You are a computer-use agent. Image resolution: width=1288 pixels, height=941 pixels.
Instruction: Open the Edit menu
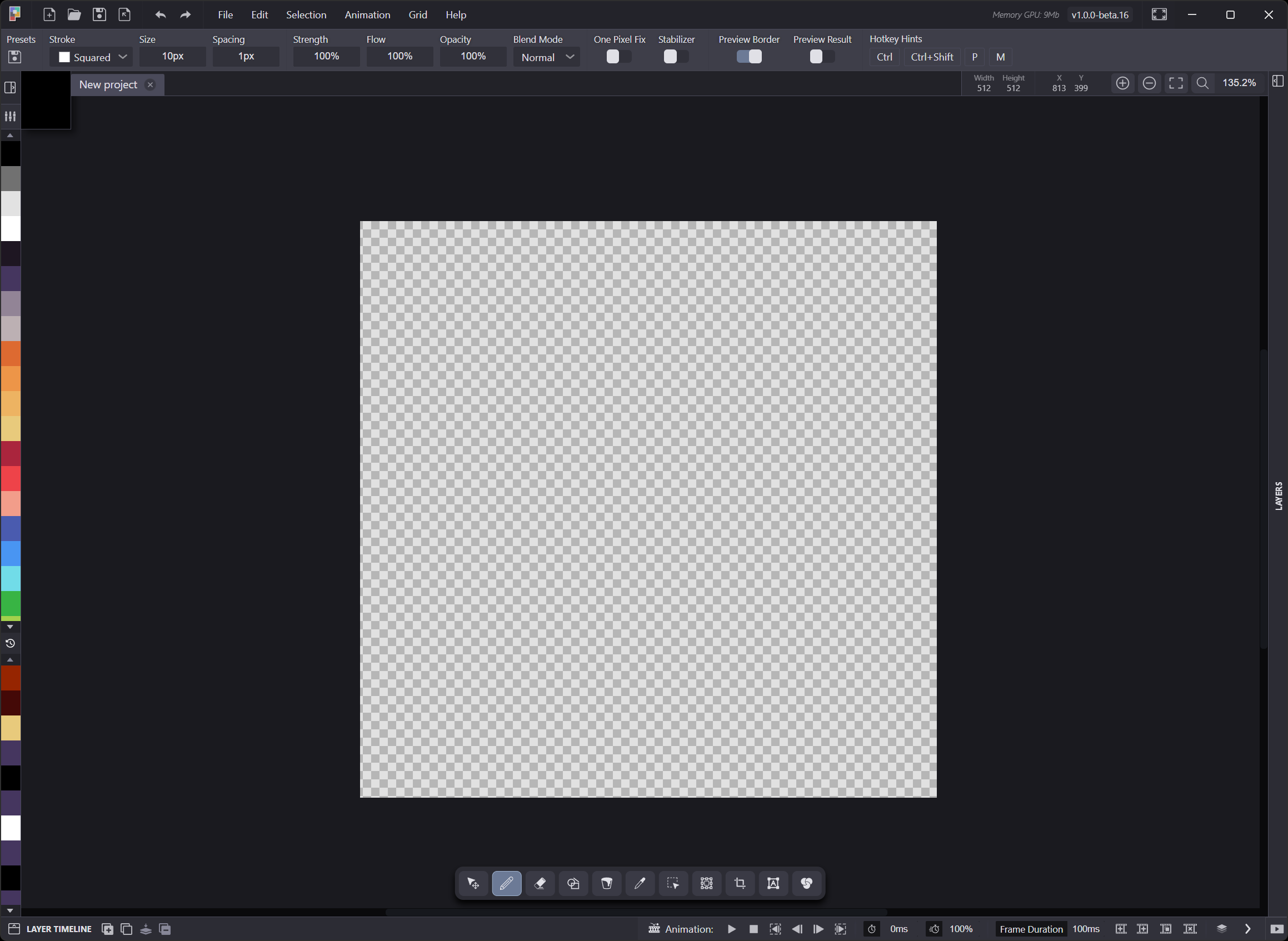click(259, 15)
